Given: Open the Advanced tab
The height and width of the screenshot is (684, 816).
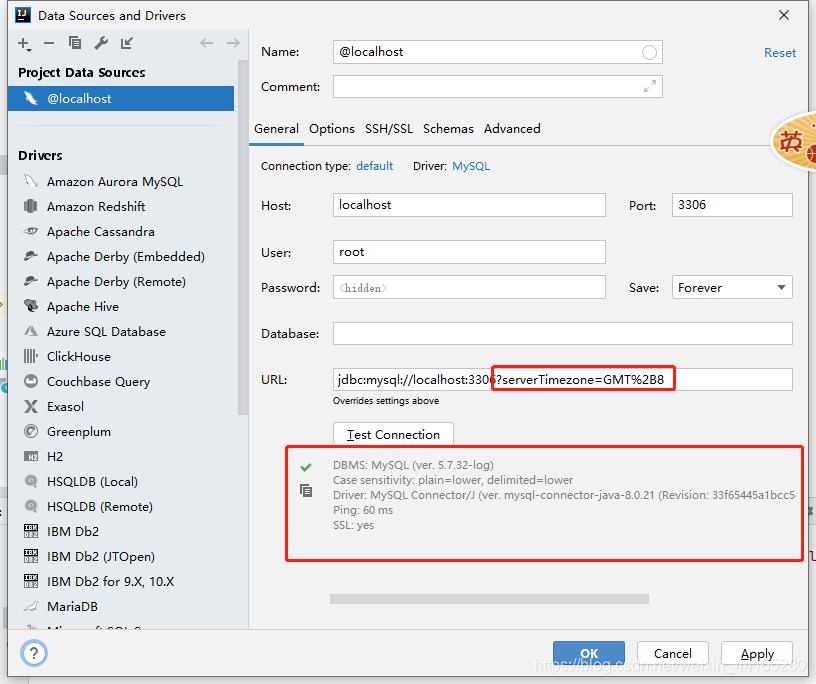Looking at the screenshot, I should click(512, 129).
